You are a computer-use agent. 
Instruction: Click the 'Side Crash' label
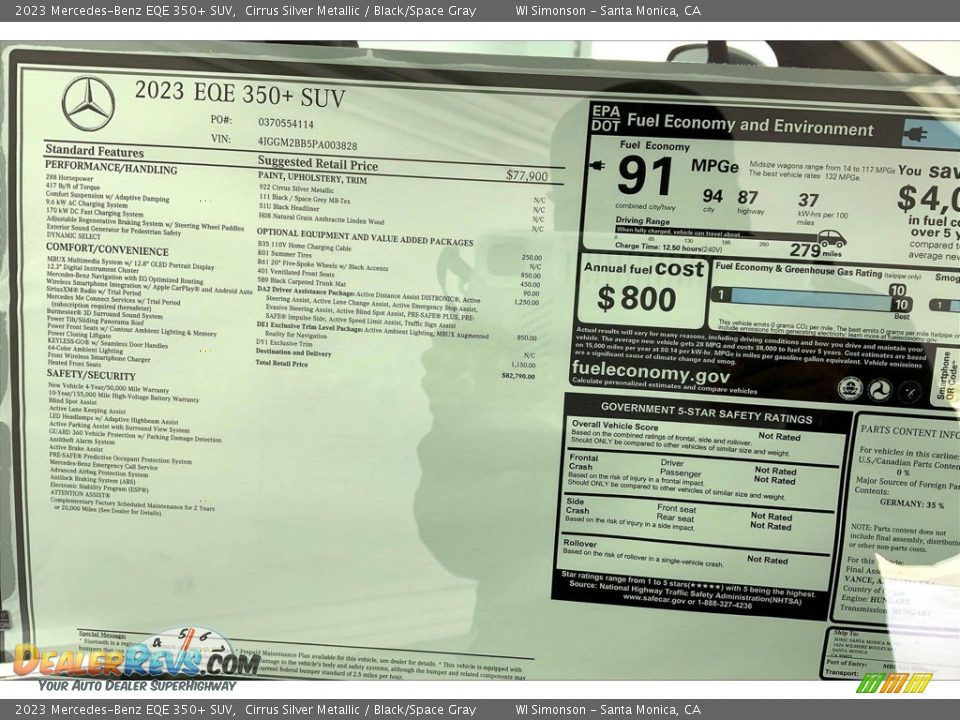pos(577,506)
